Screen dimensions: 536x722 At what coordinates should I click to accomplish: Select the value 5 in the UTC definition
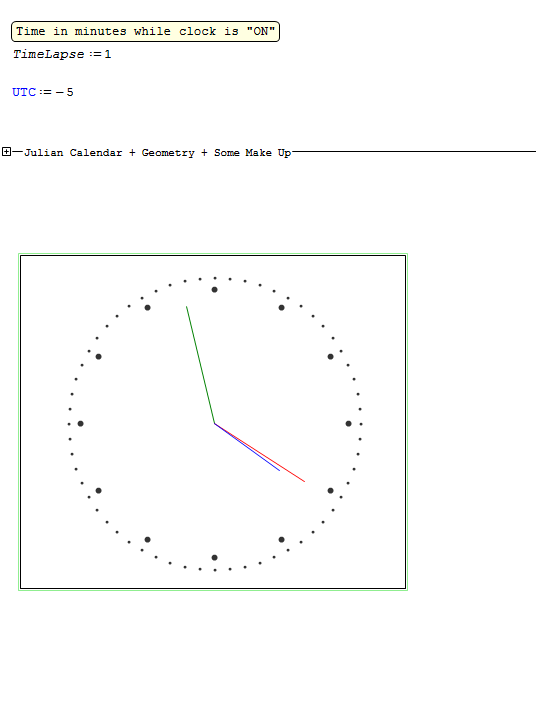click(70, 92)
